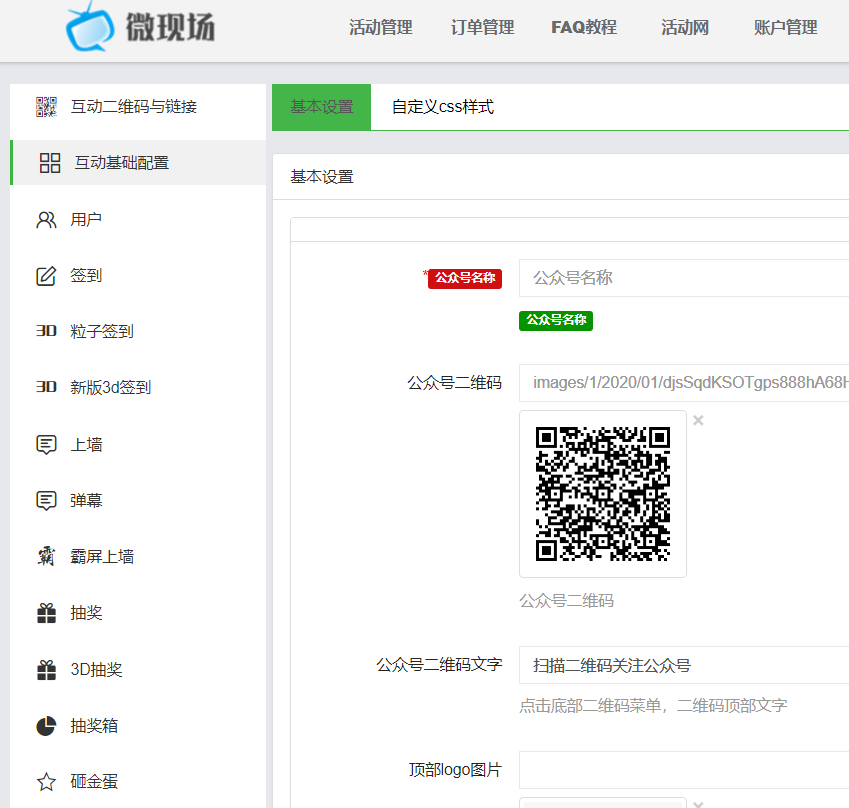This screenshot has width=849, height=808.
Task: Click the gift icon beside 3D抽奖
Action: (46, 670)
